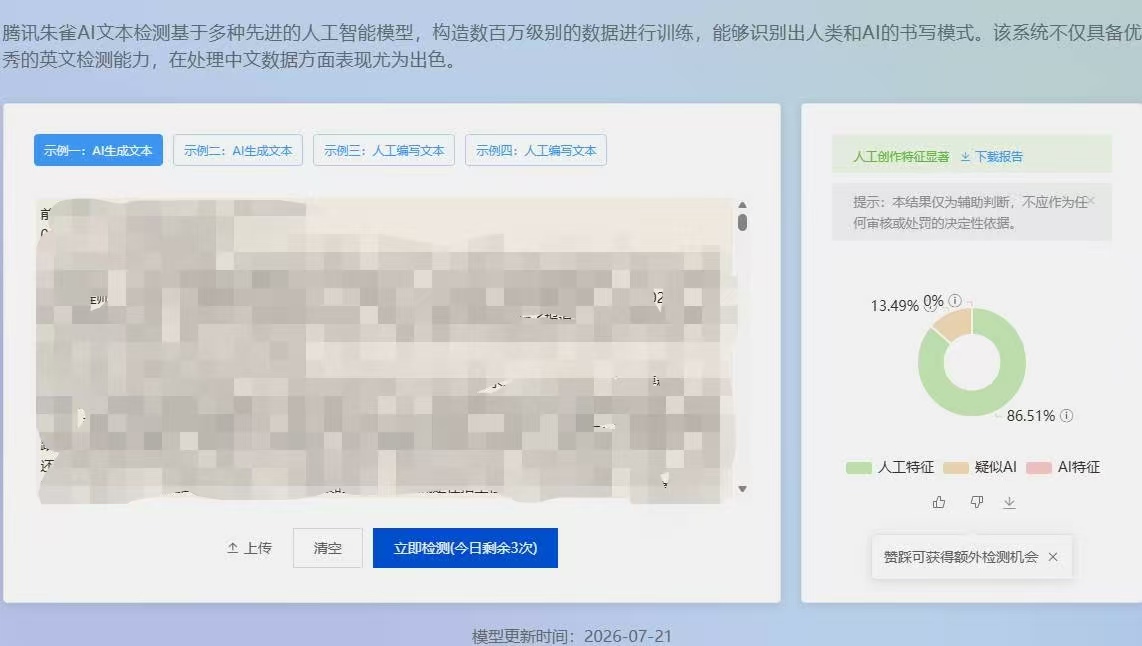
Task: Click the 13.49% percentage label
Action: pos(894,306)
